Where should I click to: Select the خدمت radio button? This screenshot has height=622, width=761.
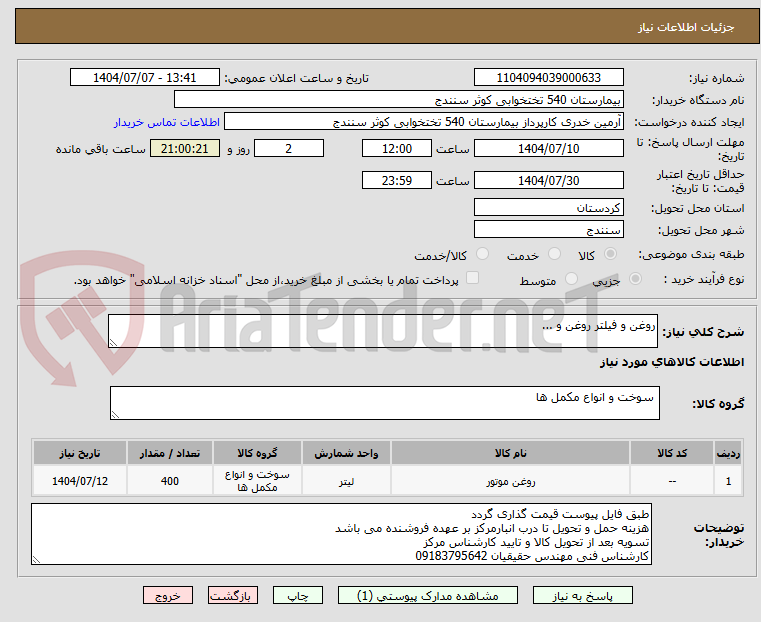click(554, 254)
